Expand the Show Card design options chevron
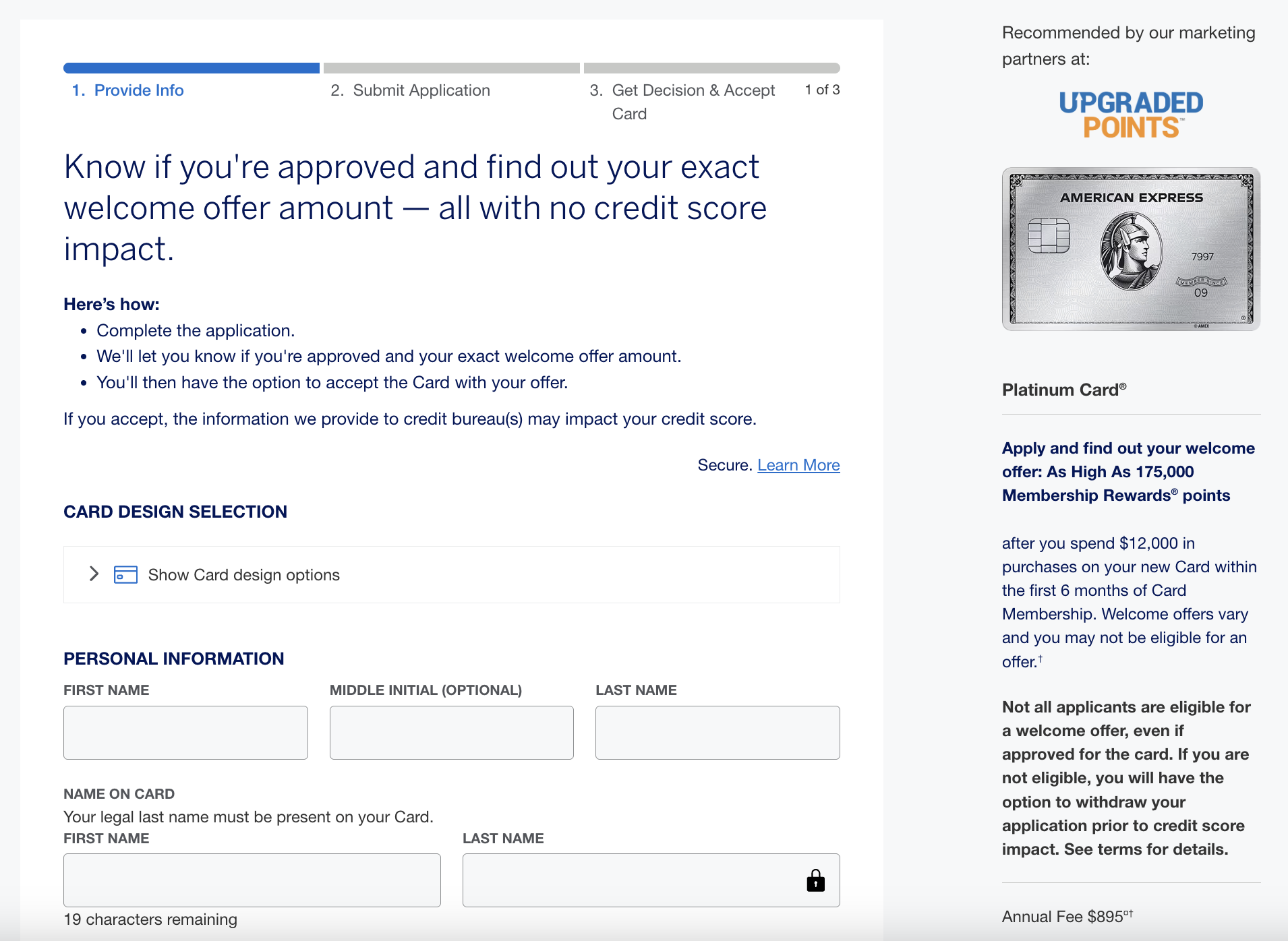This screenshot has height=941, width=1288. pos(94,574)
